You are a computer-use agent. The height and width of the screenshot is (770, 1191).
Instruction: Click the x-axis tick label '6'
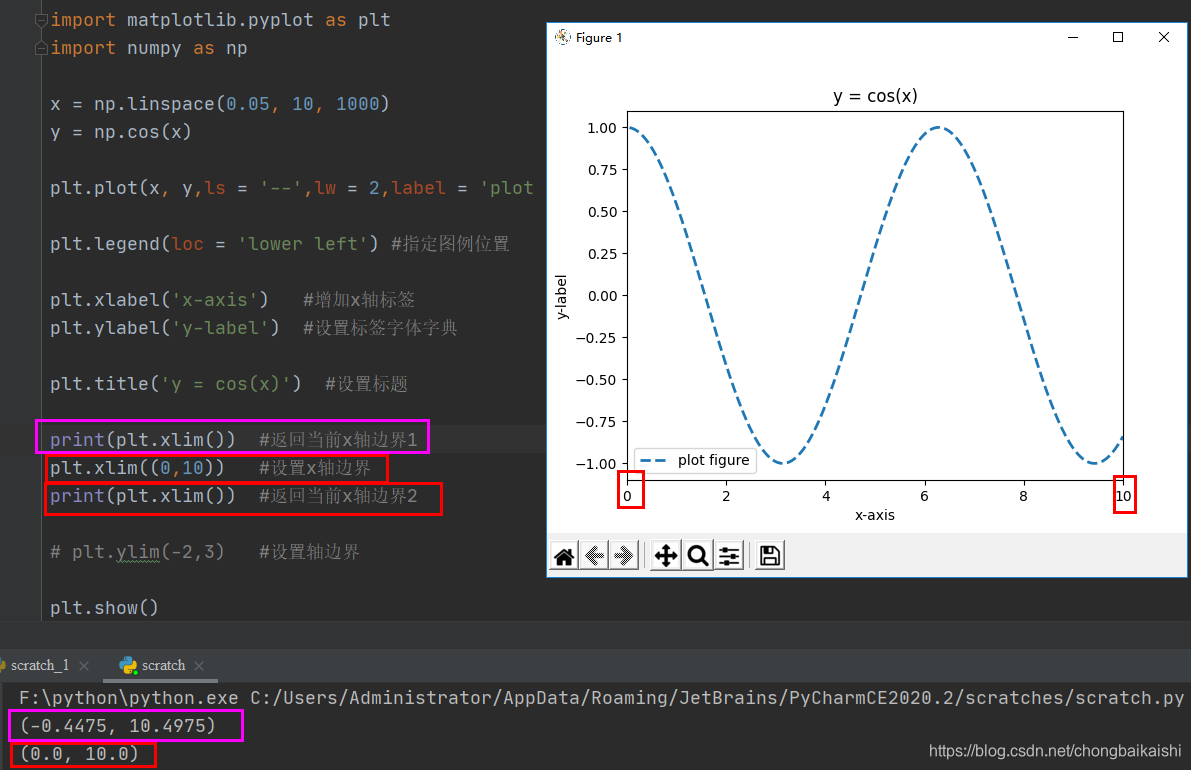tap(924, 496)
